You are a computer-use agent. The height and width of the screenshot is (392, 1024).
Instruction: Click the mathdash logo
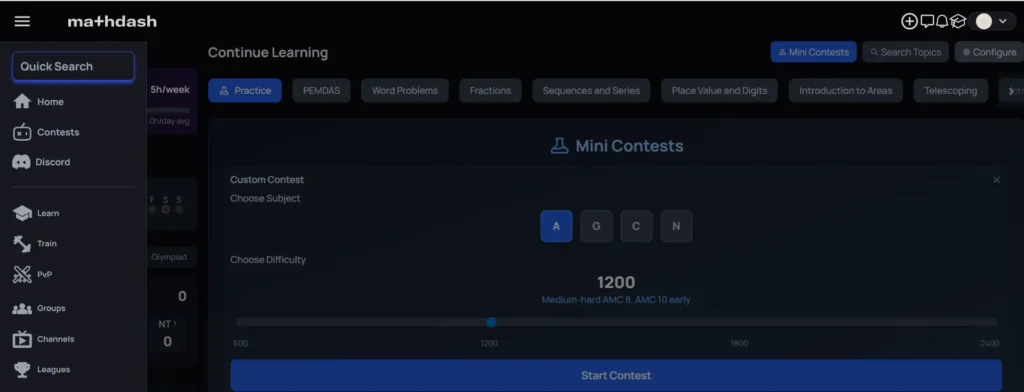pyautogui.click(x=112, y=22)
